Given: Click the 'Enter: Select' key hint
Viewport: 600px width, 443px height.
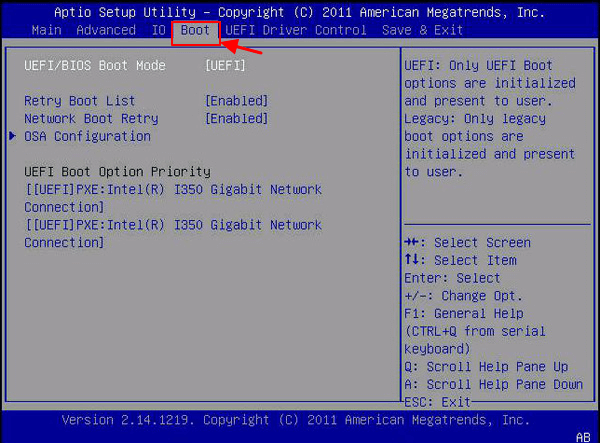Looking at the screenshot, I should (x=452, y=278).
